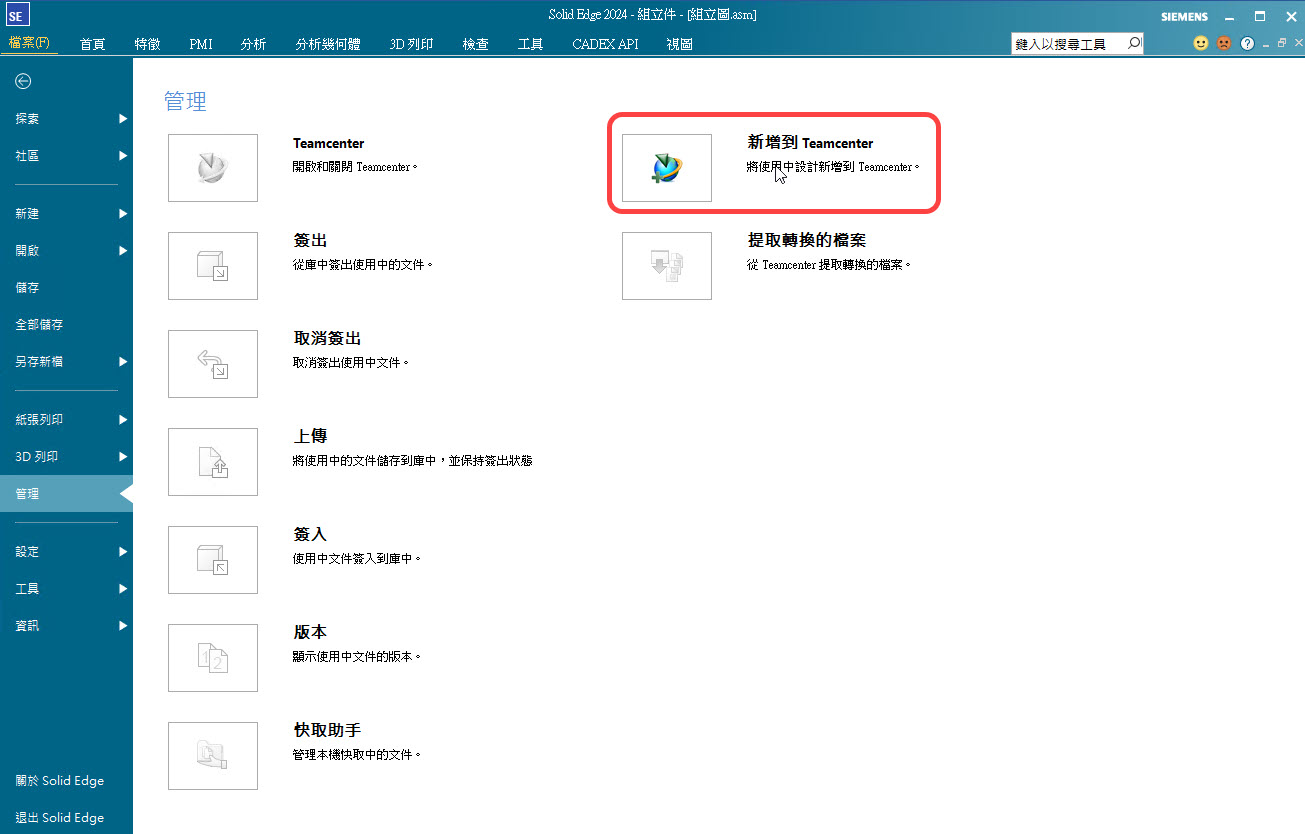The width and height of the screenshot is (1305, 834).
Task: Click the 取消簽出 undo check-out icon
Action: [213, 364]
